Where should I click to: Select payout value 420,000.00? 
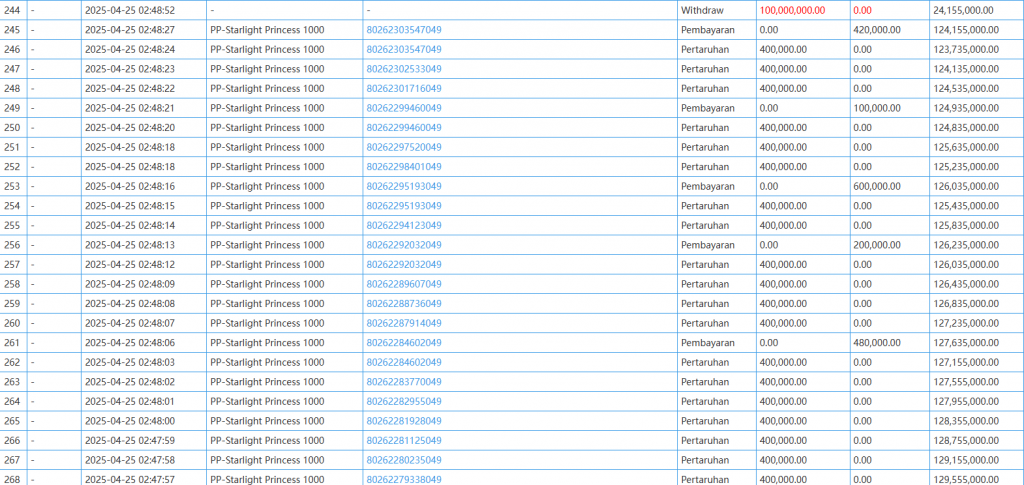pyautogui.click(x=877, y=30)
